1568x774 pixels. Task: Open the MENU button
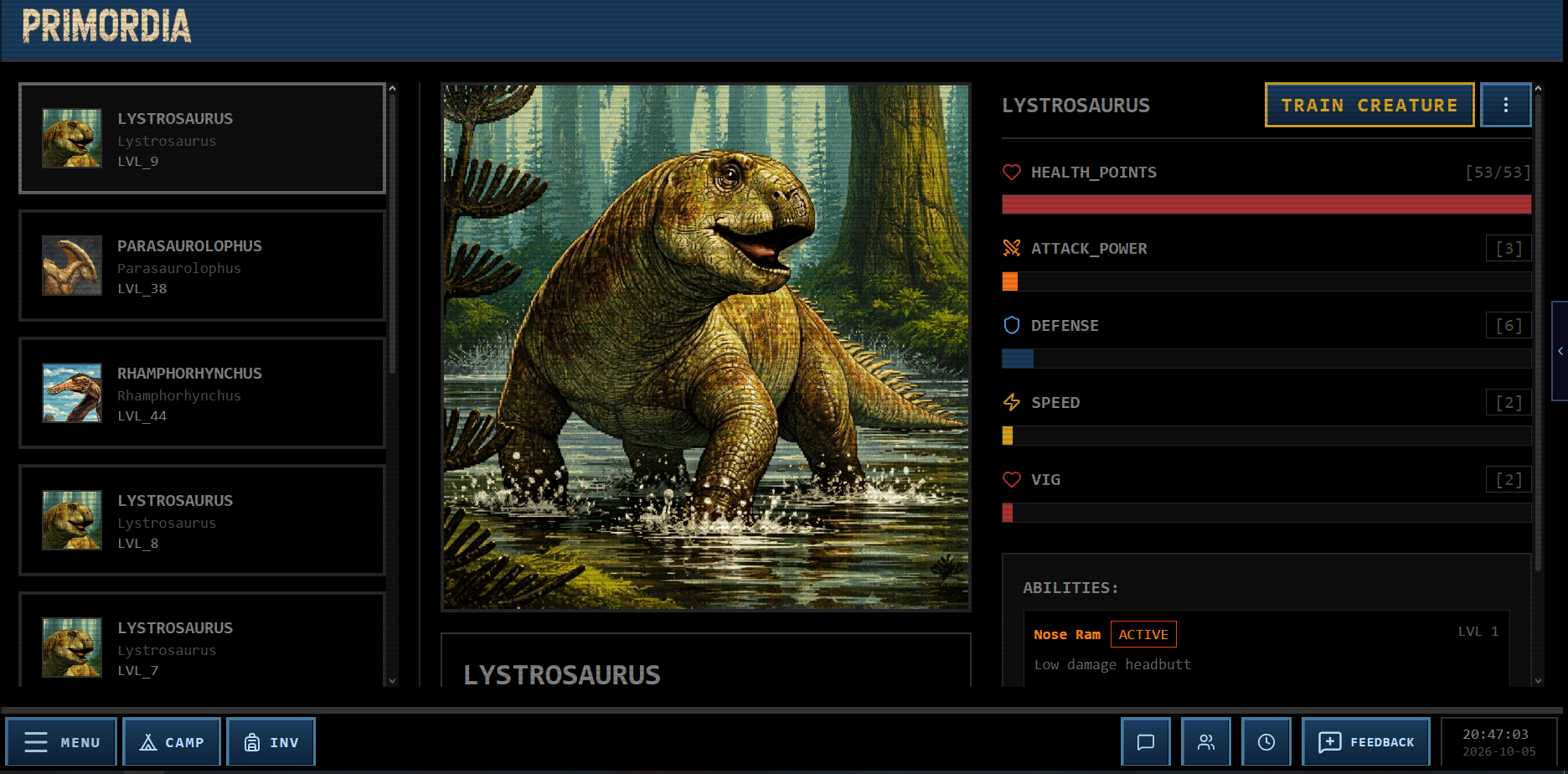click(x=61, y=742)
